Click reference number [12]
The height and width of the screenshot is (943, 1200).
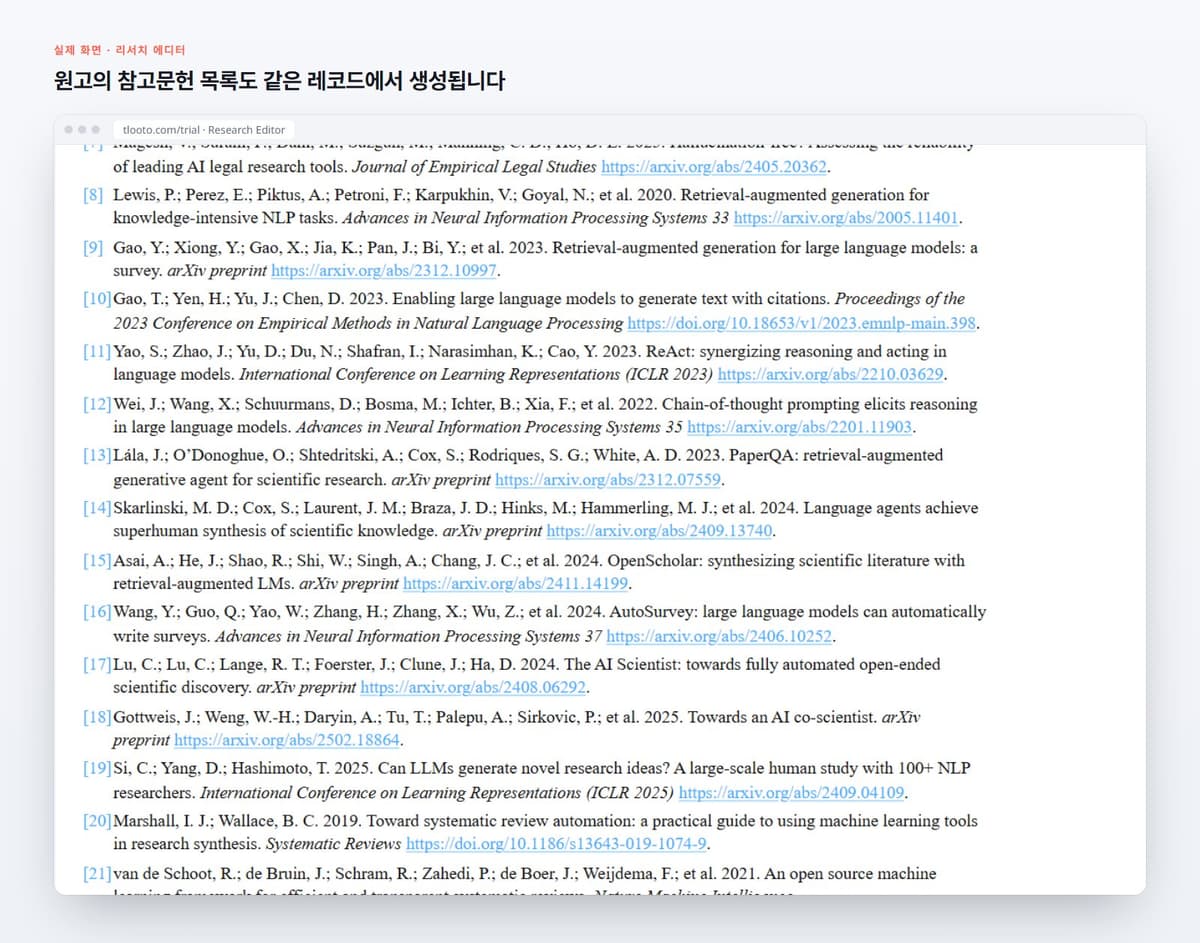point(97,405)
